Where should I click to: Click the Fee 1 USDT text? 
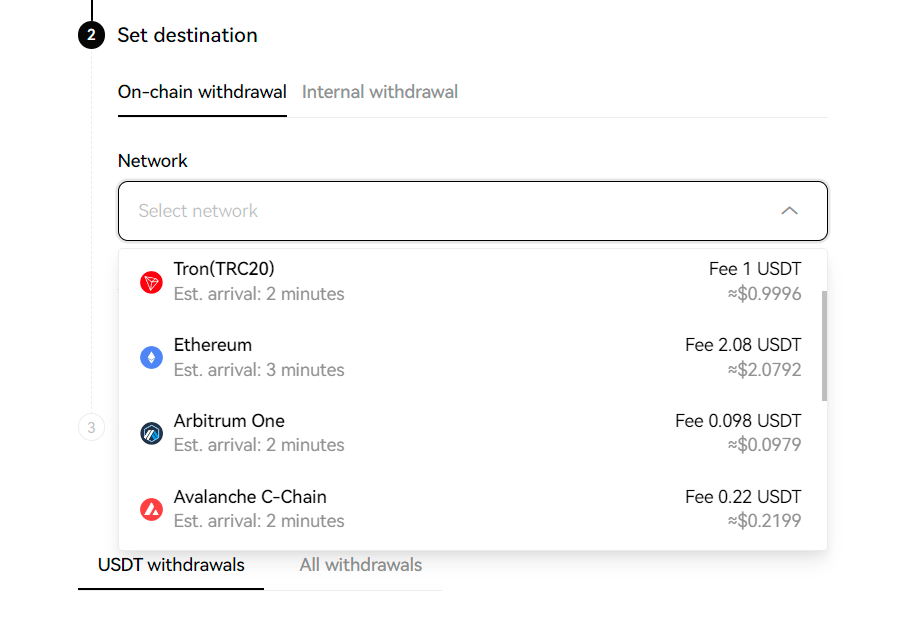pyautogui.click(x=755, y=269)
